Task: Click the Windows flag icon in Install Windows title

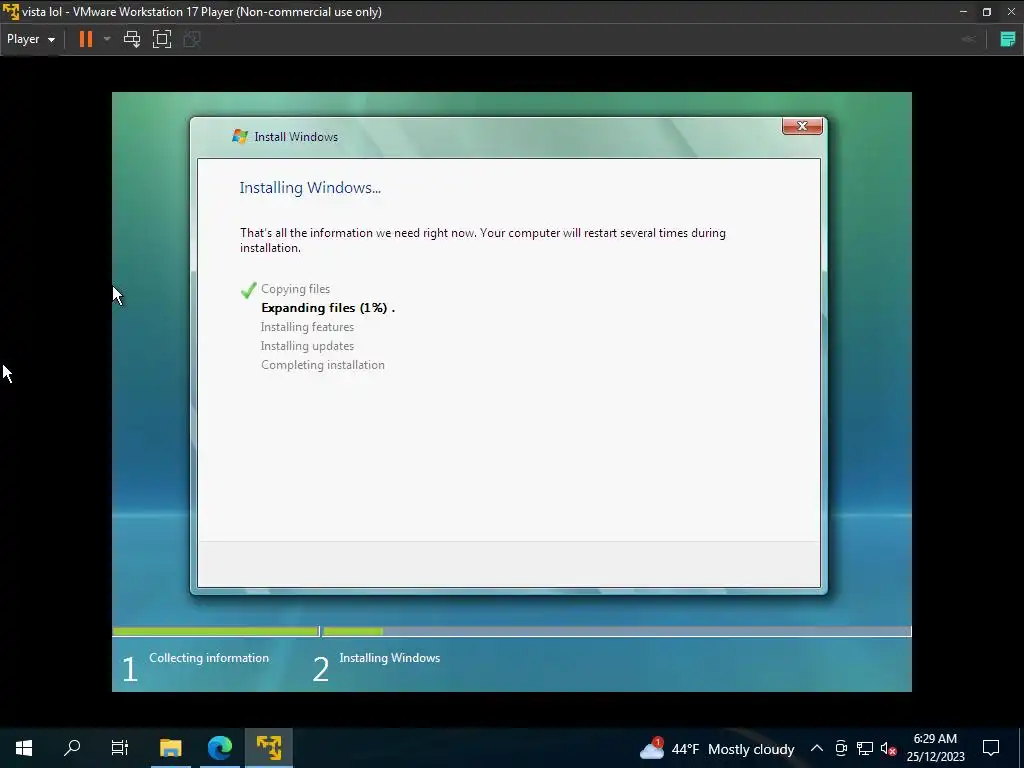Action: pos(240,136)
